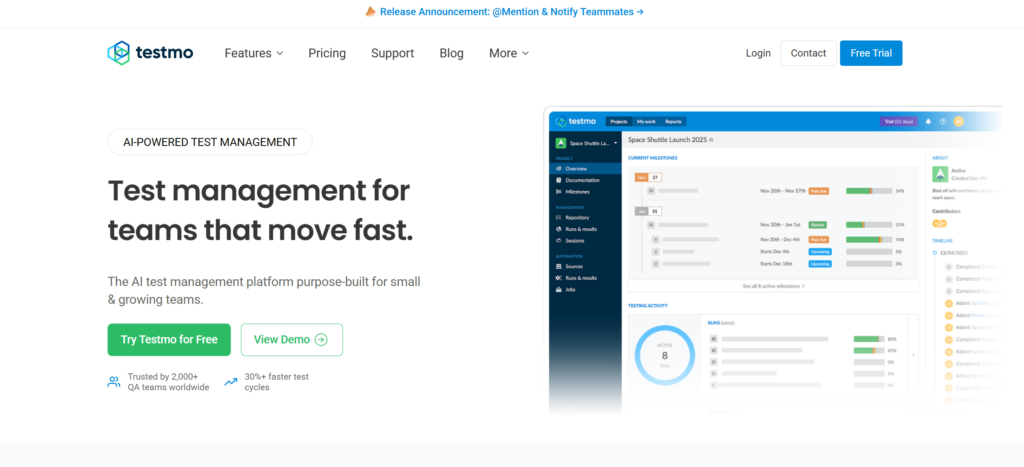Open the Release Announcement link
Image resolution: width=1024 pixels, height=467 pixels.
tap(512, 12)
